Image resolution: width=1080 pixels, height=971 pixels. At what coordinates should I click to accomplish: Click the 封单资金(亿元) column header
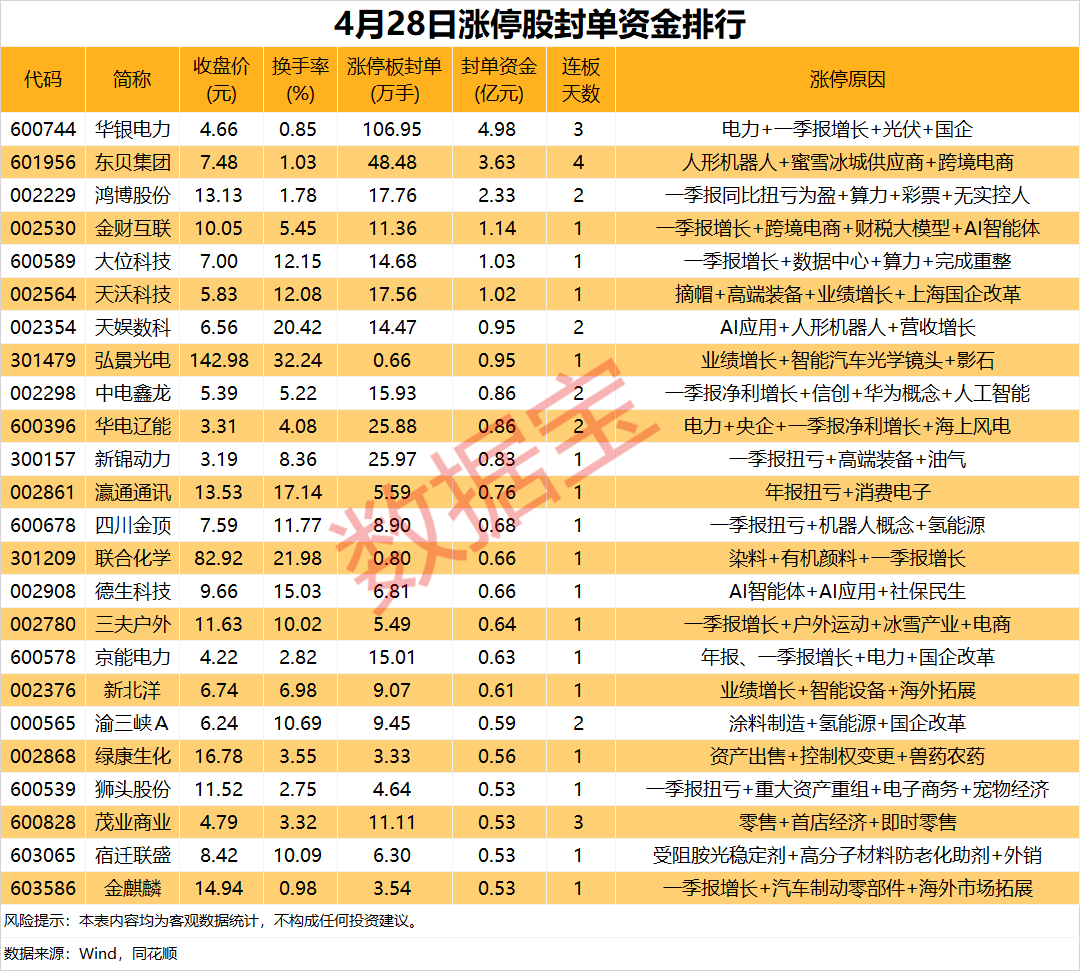click(499, 80)
